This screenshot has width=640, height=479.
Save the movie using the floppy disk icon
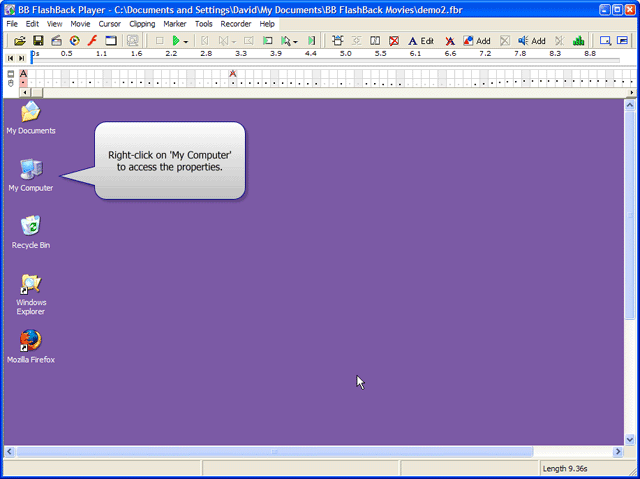(38, 40)
